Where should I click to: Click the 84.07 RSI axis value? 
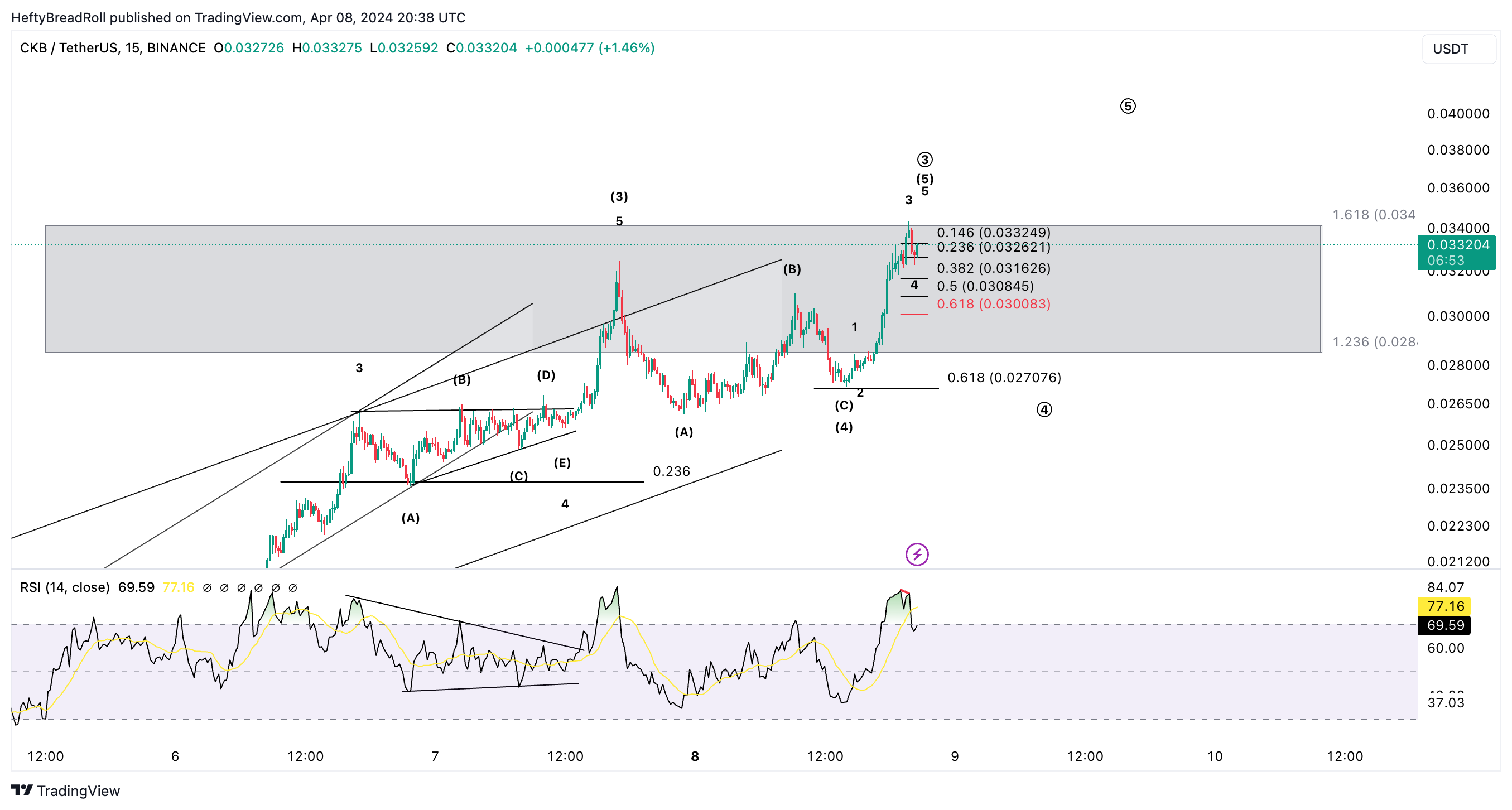pyautogui.click(x=1446, y=587)
